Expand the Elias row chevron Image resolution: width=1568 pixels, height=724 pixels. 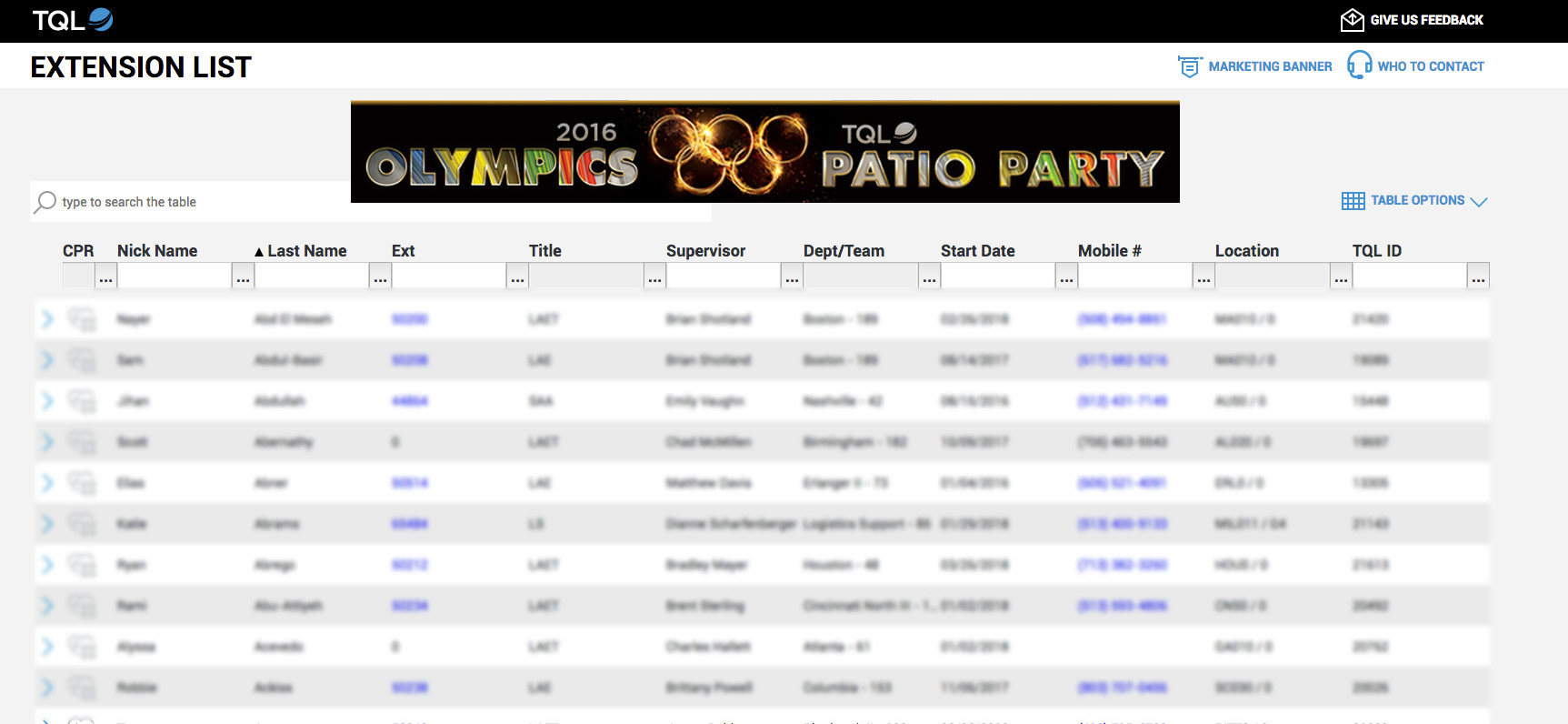tap(48, 483)
